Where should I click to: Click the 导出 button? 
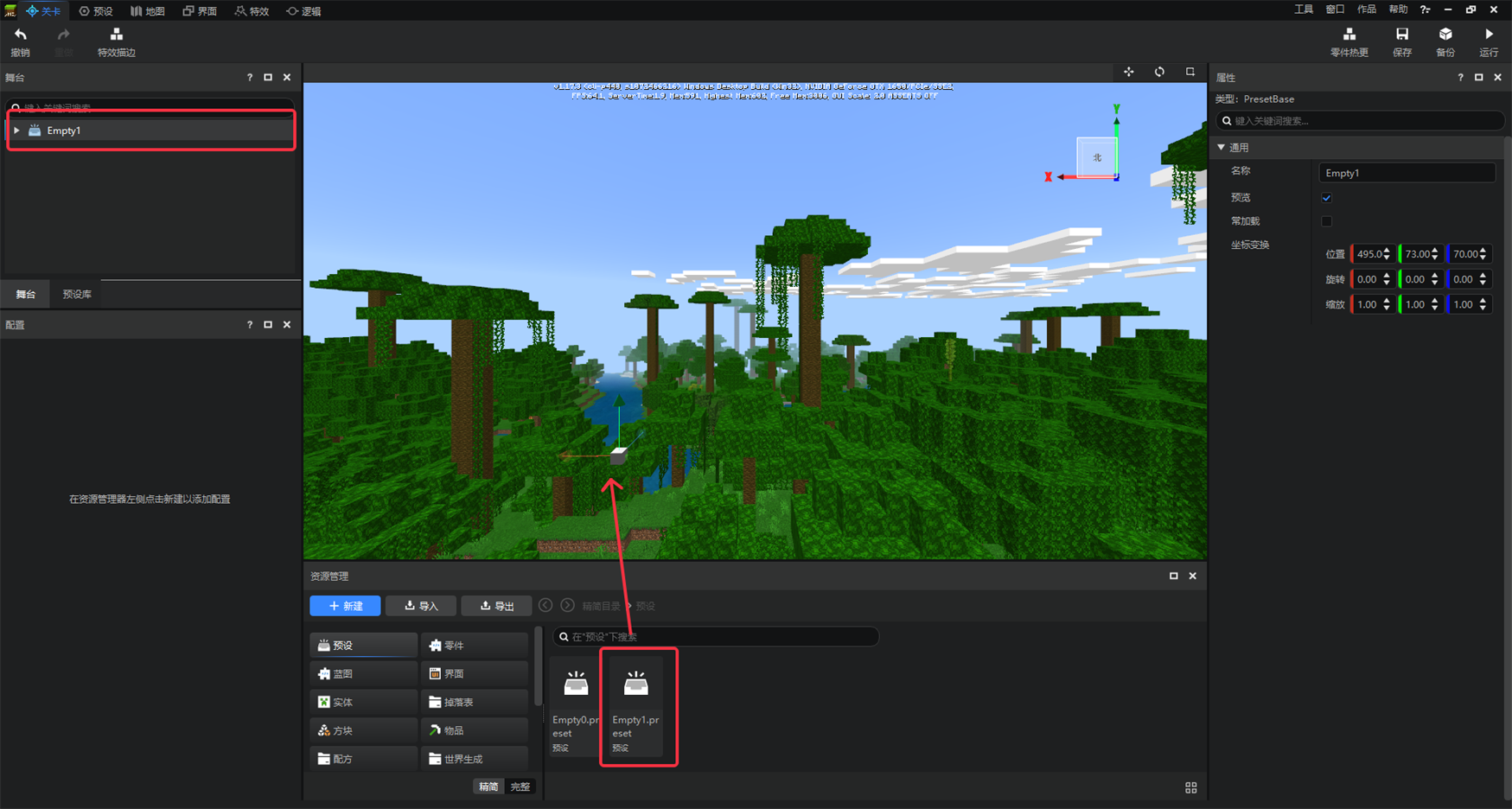(497, 606)
